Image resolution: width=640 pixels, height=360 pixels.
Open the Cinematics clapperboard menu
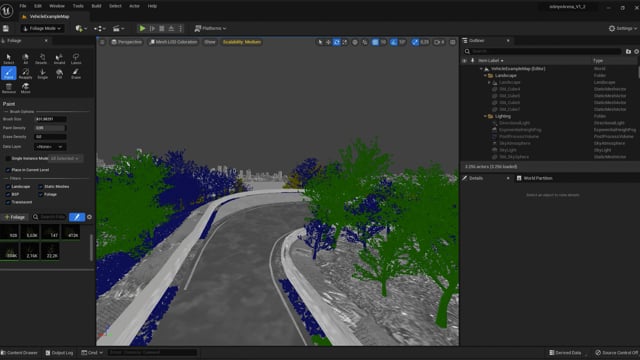point(118,28)
